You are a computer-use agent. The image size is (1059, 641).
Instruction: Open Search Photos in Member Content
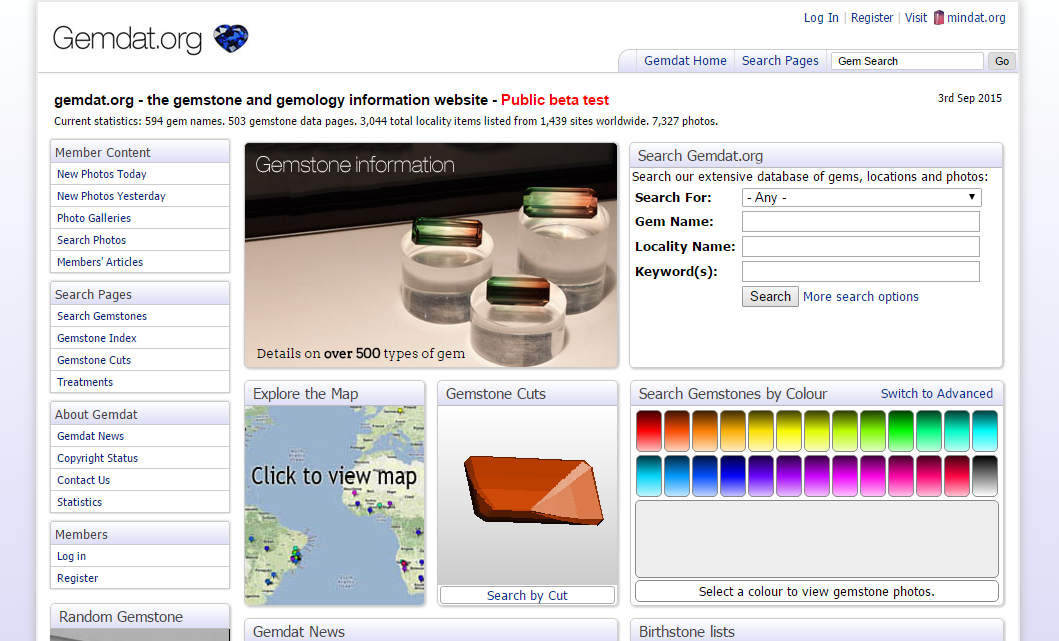(91, 240)
